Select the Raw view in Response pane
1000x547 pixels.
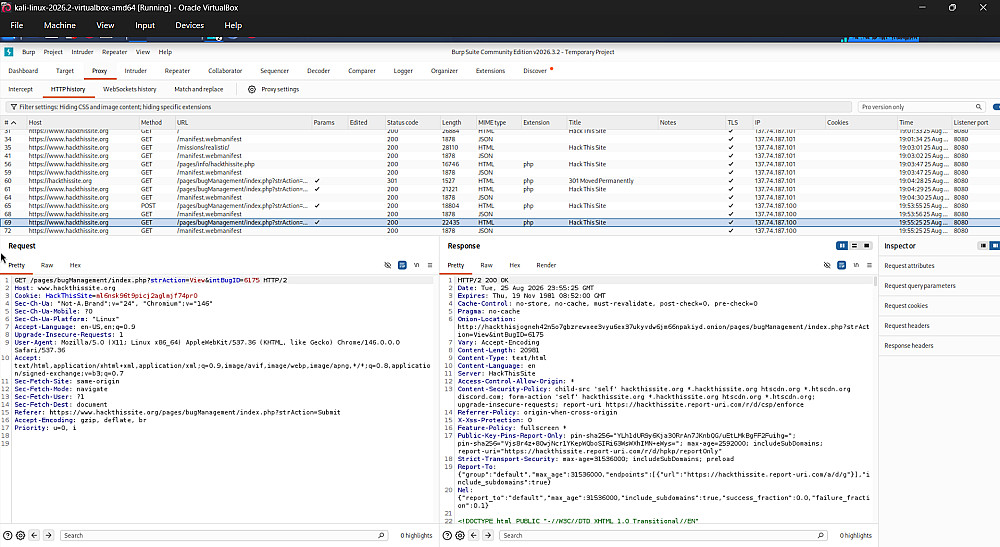pos(487,265)
